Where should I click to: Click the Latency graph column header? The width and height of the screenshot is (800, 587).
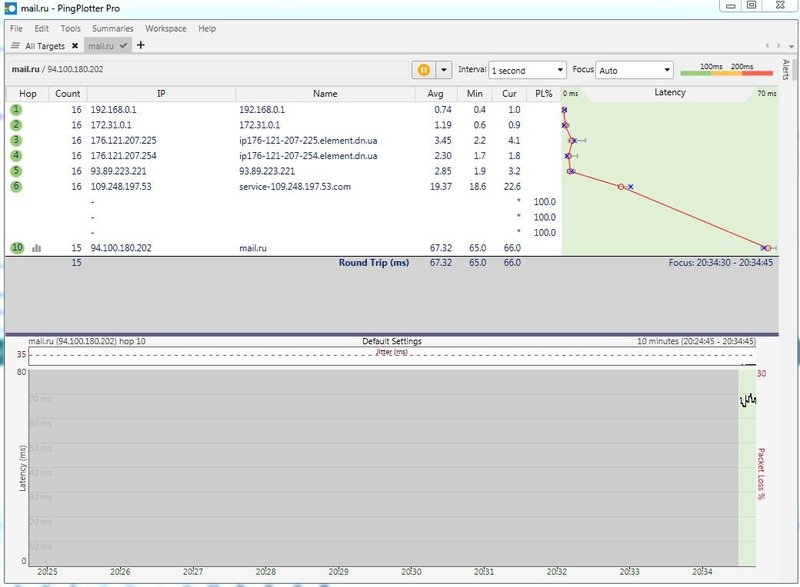point(670,93)
